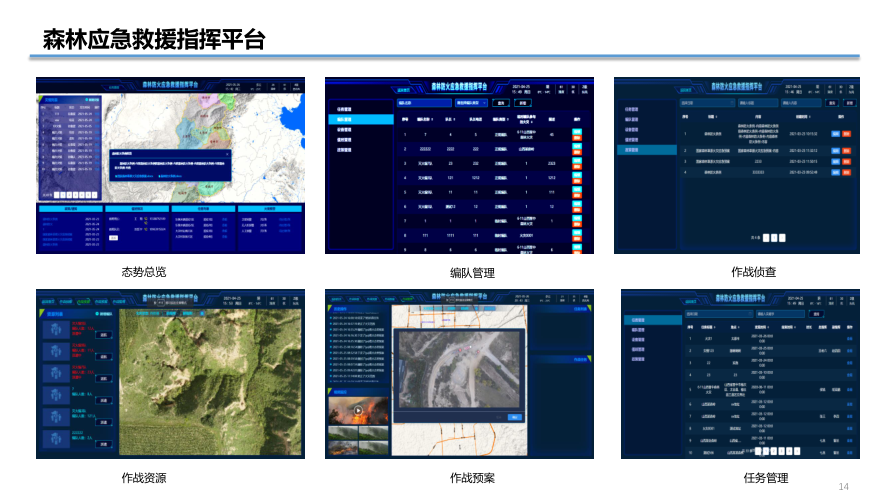Click the blue edit icon in 作战侦查's first row
Image resolution: width=886 pixels, height=494 pixels.
834,133
